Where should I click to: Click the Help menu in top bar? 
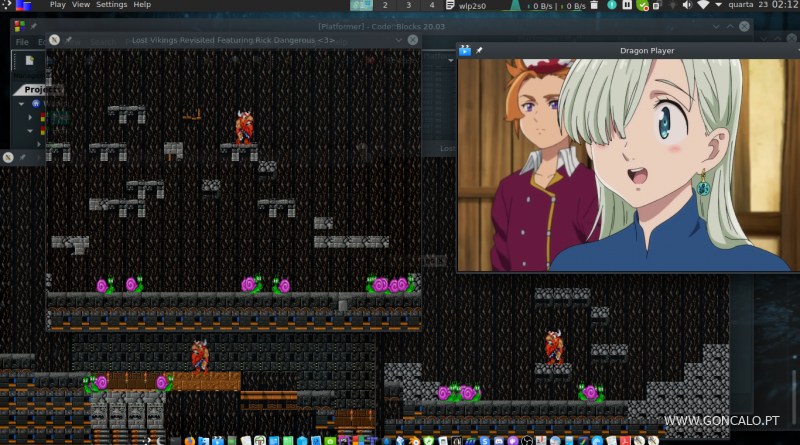point(142,5)
